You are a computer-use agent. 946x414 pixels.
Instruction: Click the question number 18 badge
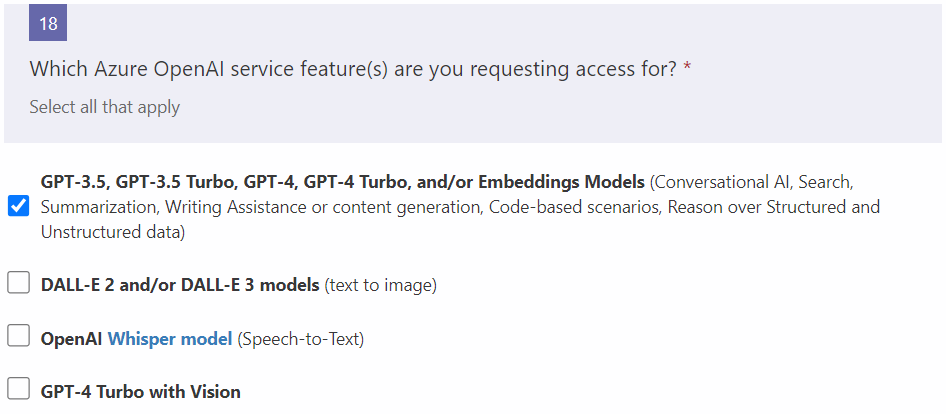click(x=48, y=24)
